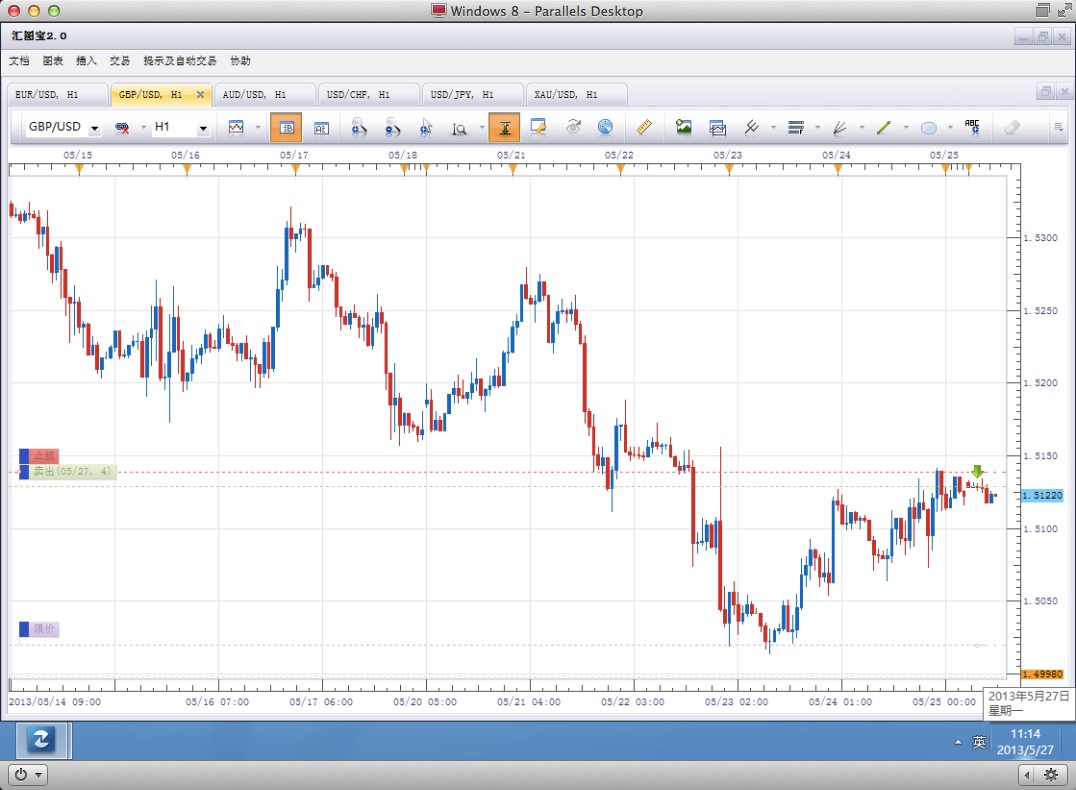1076x790 pixels.
Task: Open the 图表 menu
Action: coord(53,61)
